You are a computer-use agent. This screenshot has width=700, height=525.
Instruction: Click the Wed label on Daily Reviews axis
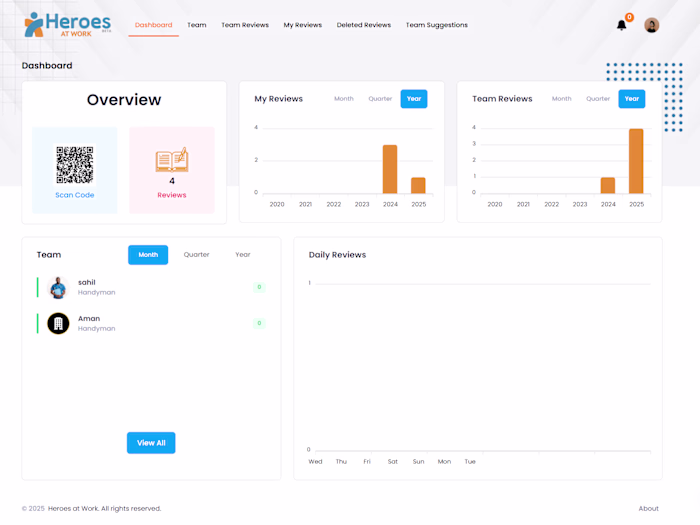315,462
